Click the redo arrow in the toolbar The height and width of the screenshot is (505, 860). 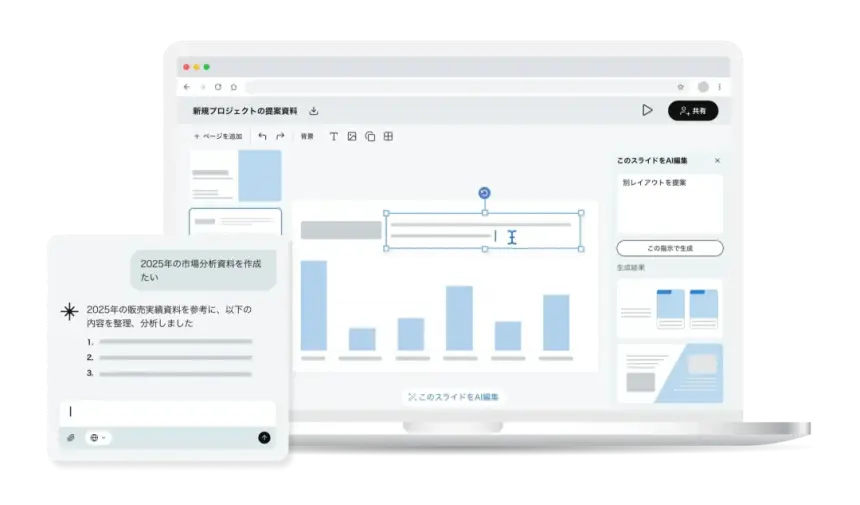[x=280, y=136]
